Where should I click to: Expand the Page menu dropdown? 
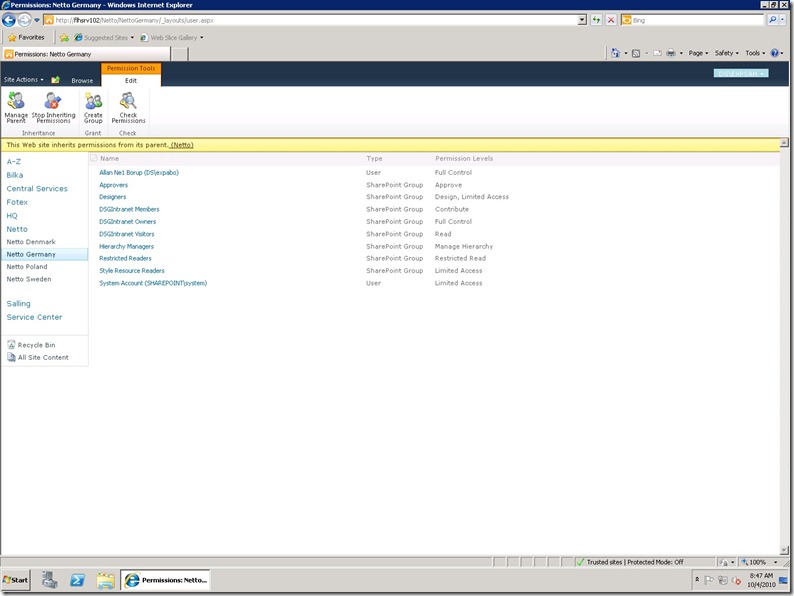[x=698, y=53]
